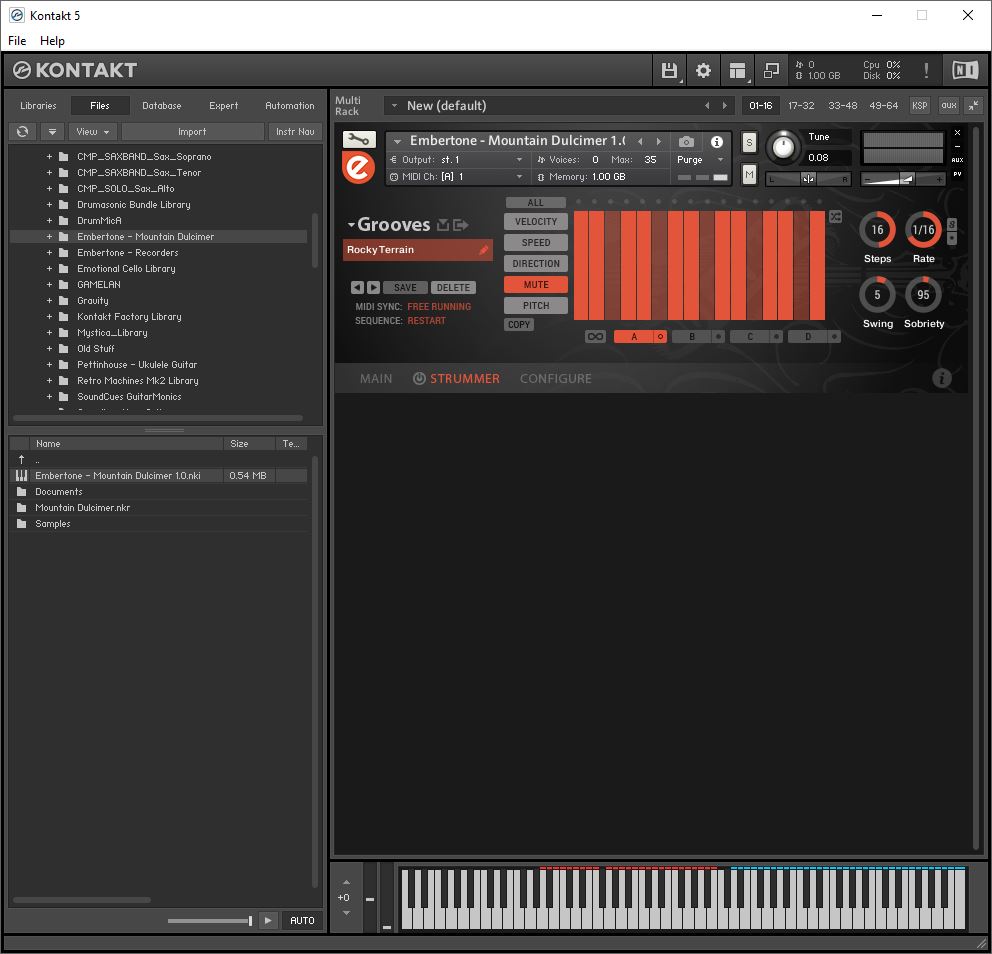Screen dimensions: 992x954
Task: Switch to the MAIN tab
Action: (376, 378)
